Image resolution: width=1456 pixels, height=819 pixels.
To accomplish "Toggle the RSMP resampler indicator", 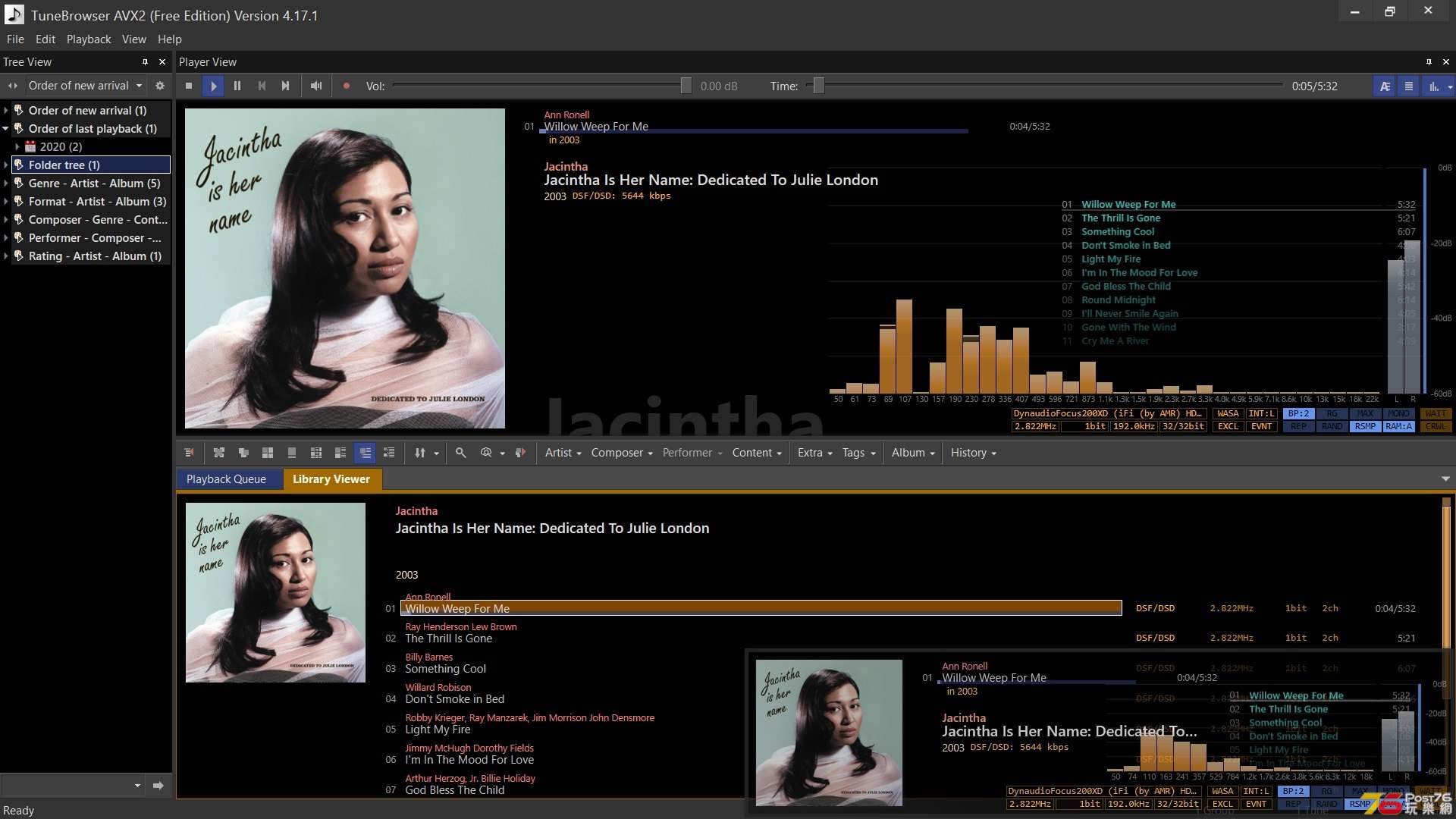I will pyautogui.click(x=1365, y=427).
